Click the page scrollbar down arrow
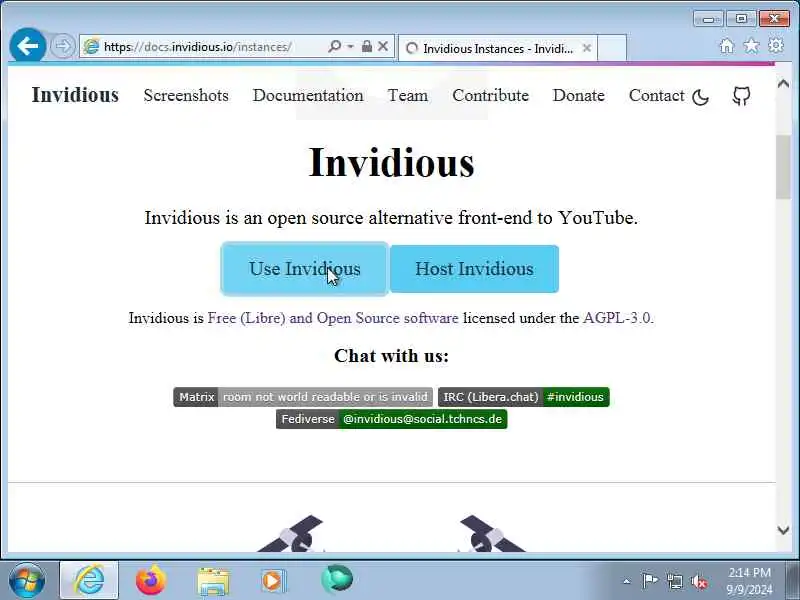The image size is (800, 600). (784, 531)
